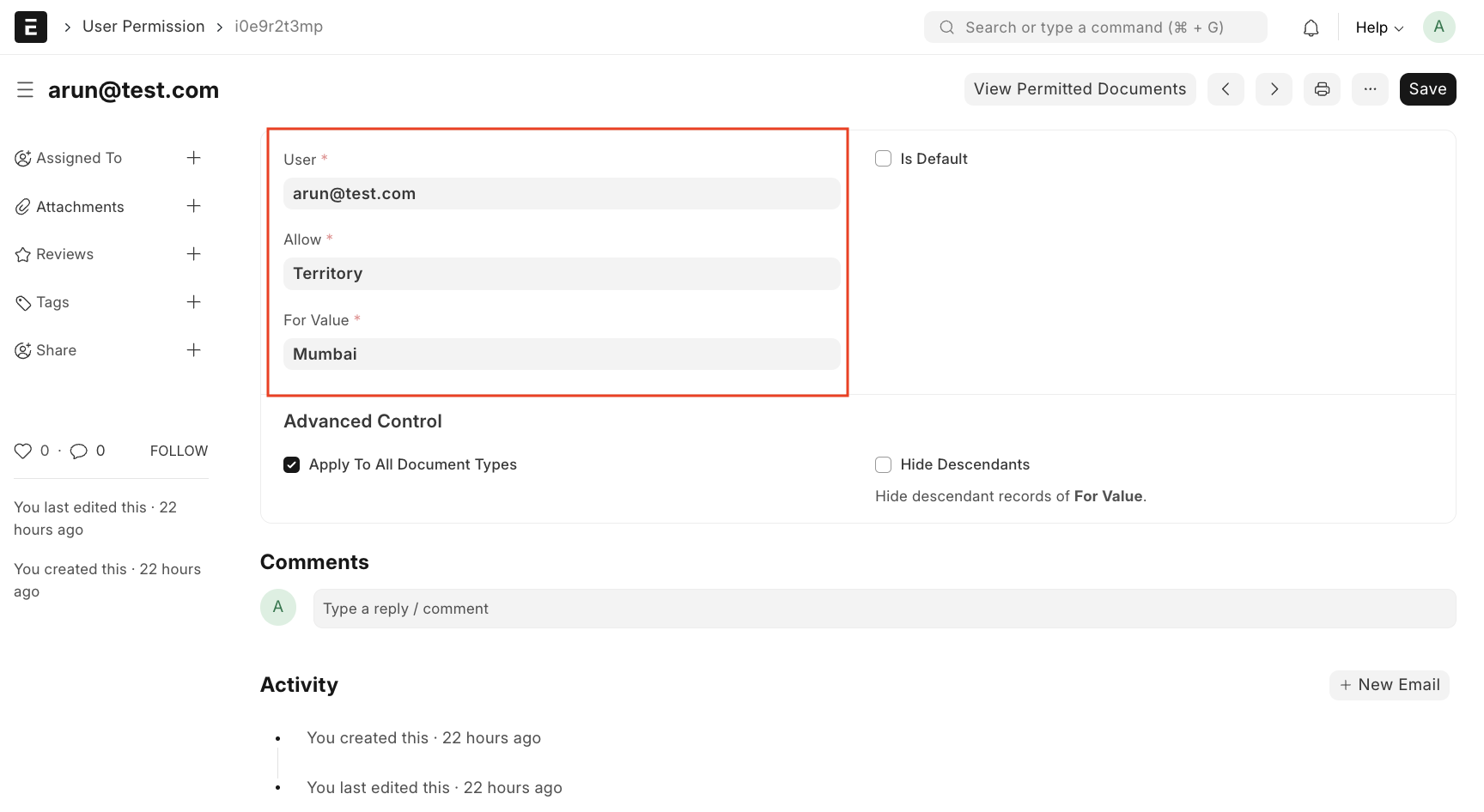This screenshot has height=812, width=1484.
Task: Open the notifications bell
Action: 1311,28
